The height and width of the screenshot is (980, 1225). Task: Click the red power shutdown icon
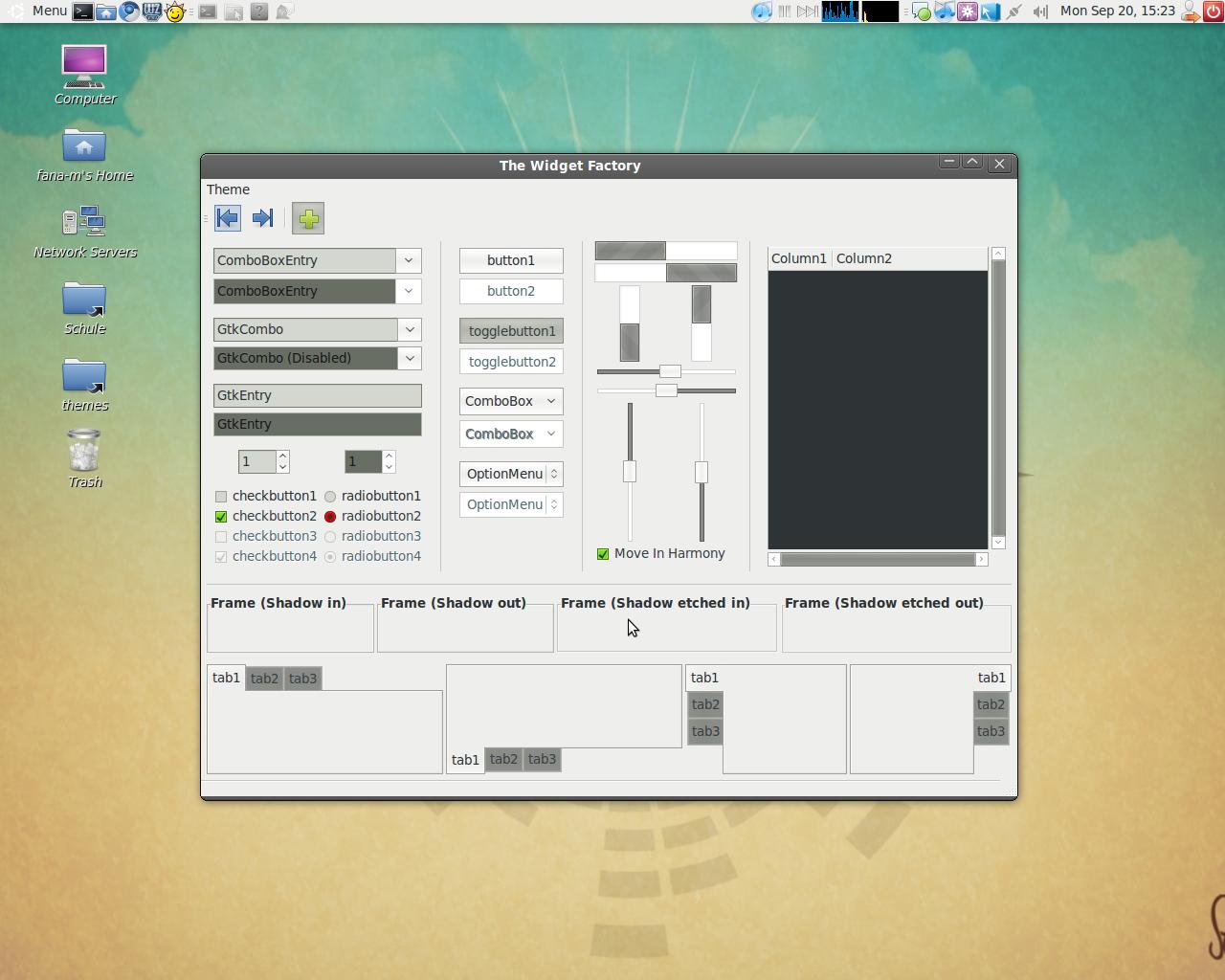coord(1214,11)
